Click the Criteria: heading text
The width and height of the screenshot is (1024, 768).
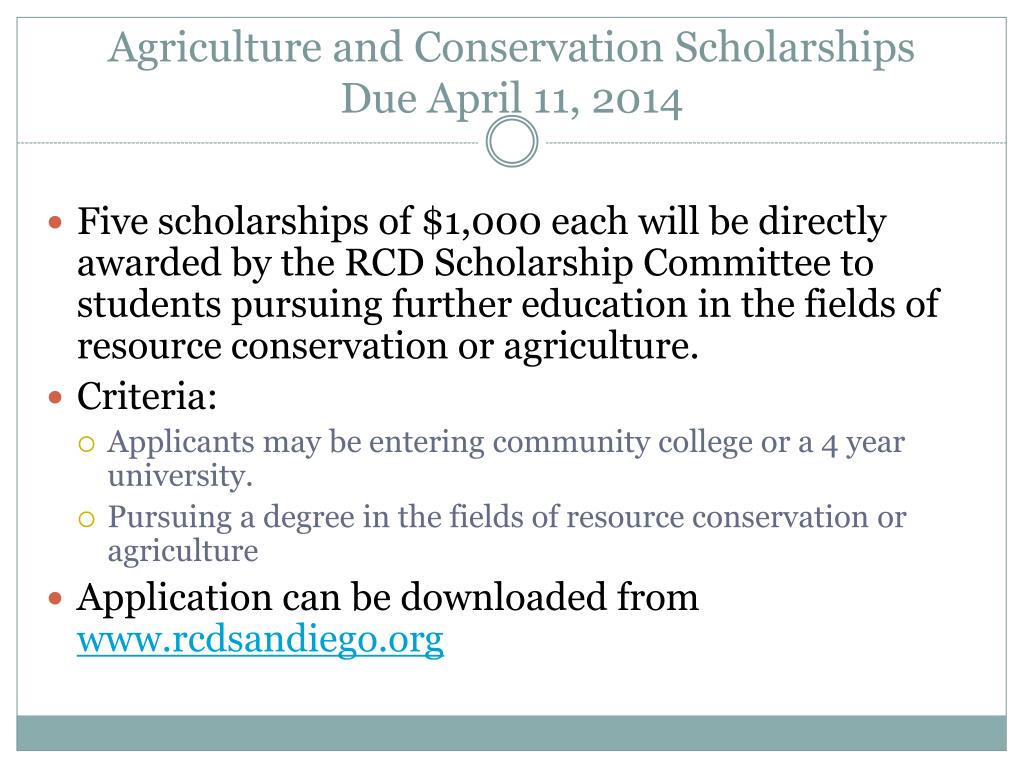[x=147, y=396]
